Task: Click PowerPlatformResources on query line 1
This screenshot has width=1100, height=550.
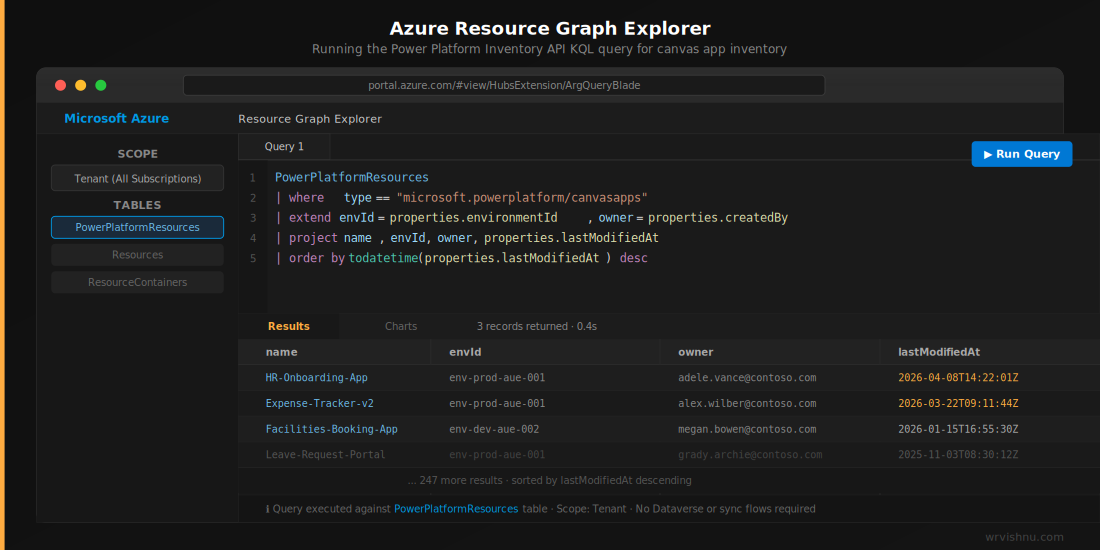Action: click(351, 177)
